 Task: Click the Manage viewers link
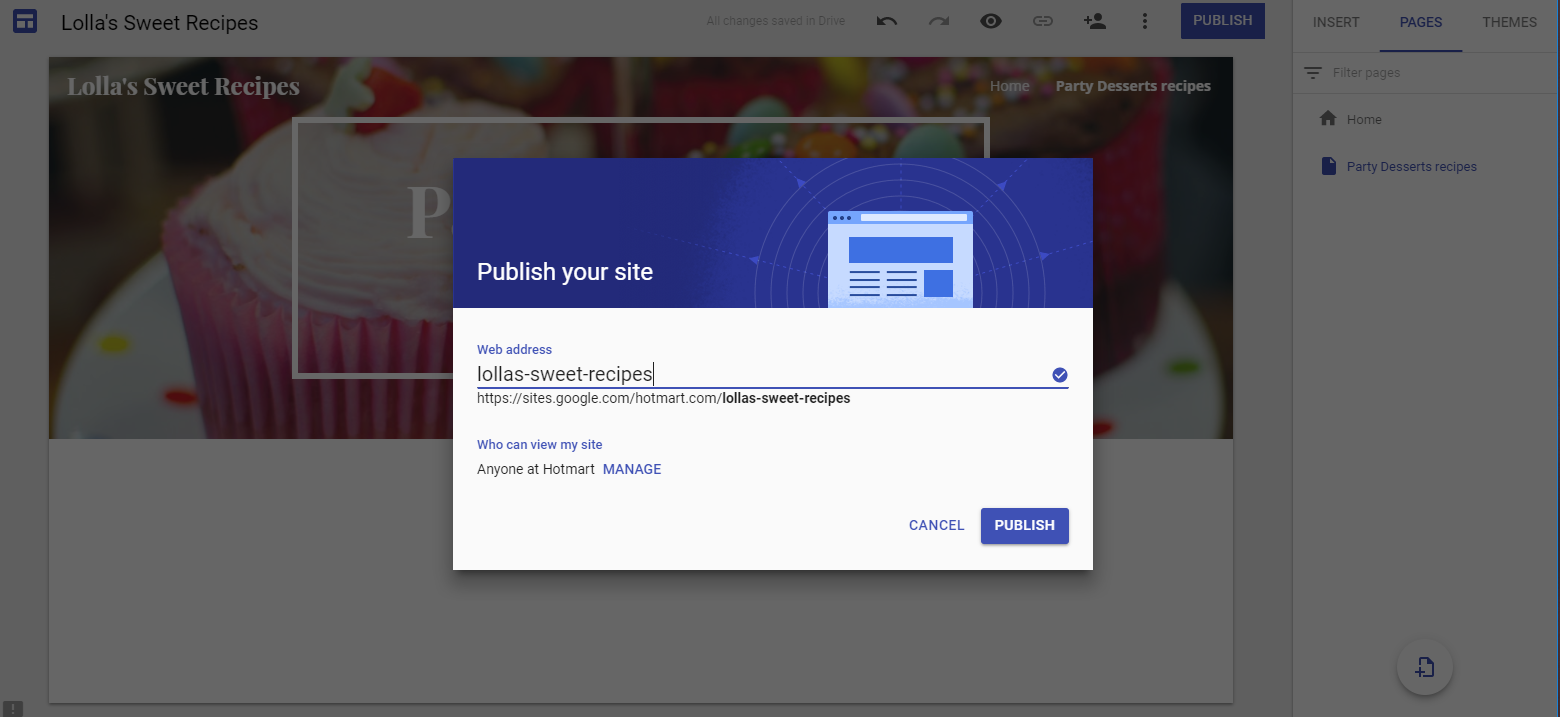tap(631, 469)
